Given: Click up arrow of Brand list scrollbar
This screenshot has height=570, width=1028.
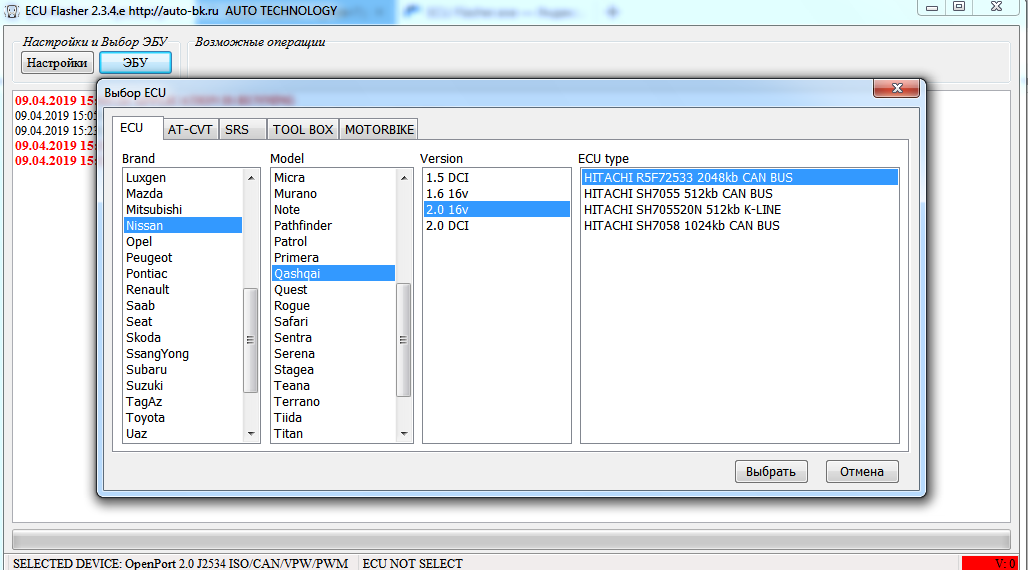Looking at the screenshot, I should (x=250, y=178).
